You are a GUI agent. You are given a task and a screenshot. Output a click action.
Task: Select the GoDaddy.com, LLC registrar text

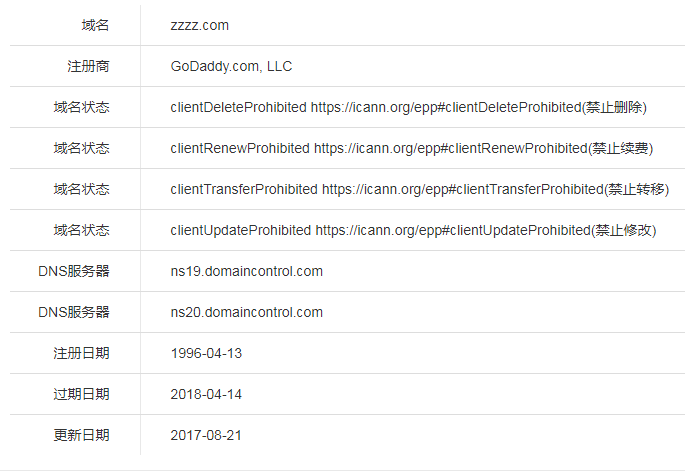[231, 66]
